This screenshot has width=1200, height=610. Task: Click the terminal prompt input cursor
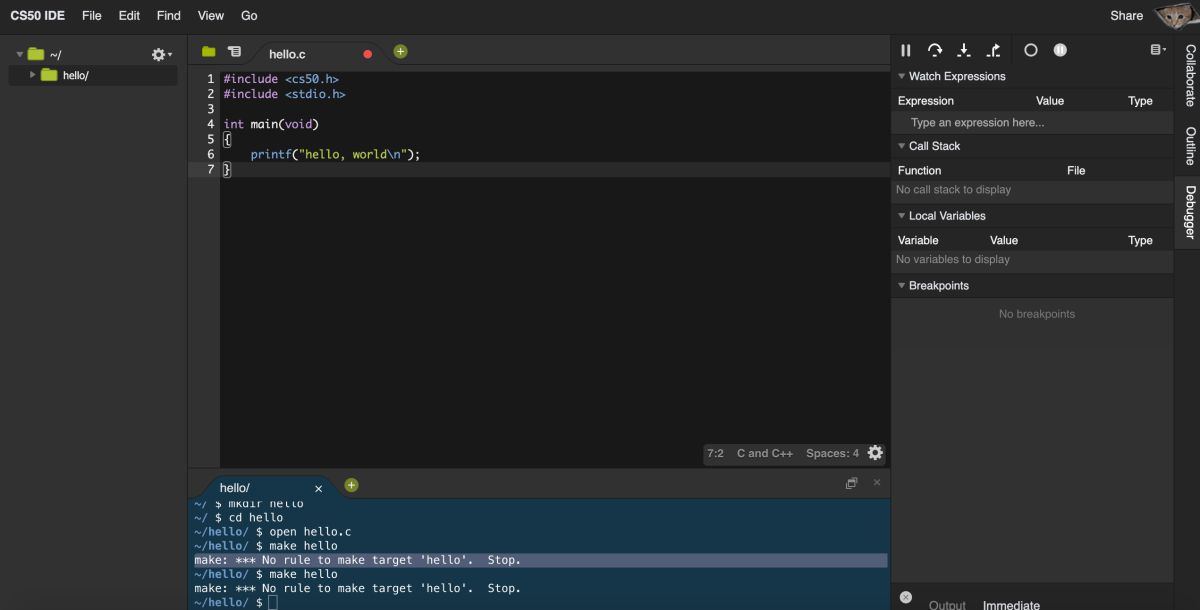pos(272,602)
